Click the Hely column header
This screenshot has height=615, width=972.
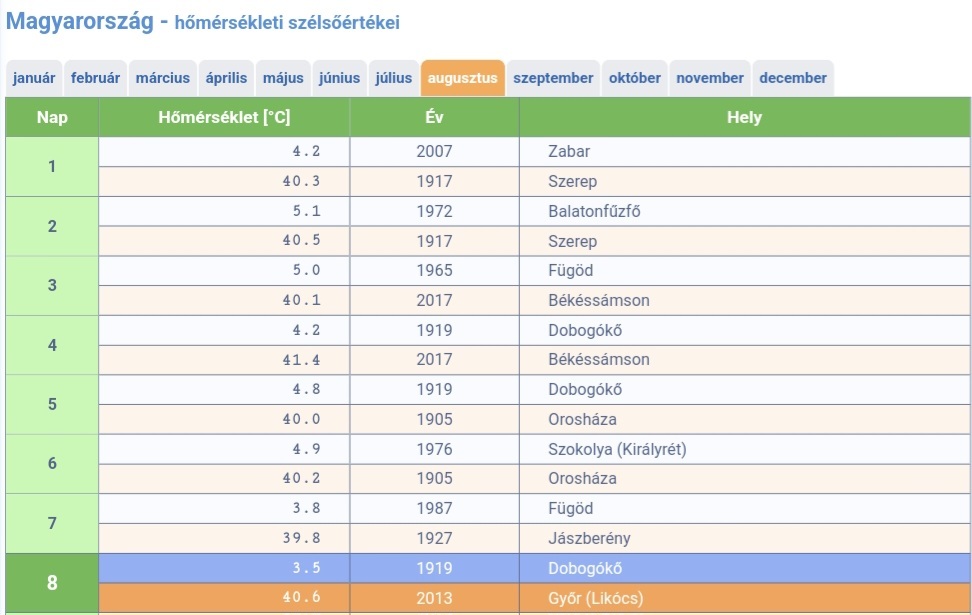[744, 117]
